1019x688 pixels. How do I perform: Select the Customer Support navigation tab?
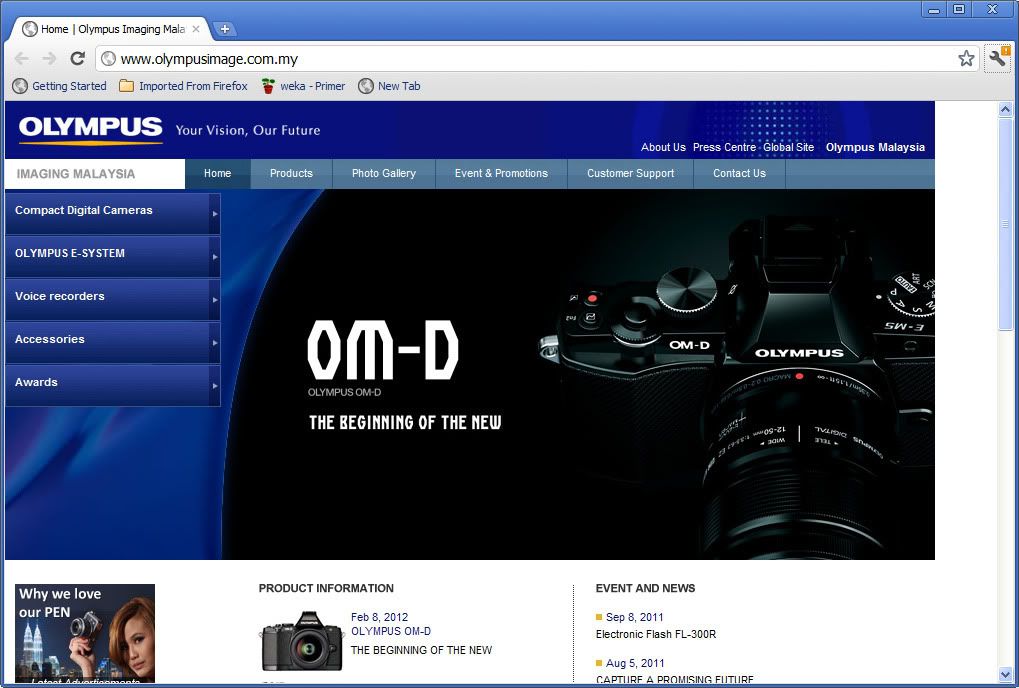[630, 173]
